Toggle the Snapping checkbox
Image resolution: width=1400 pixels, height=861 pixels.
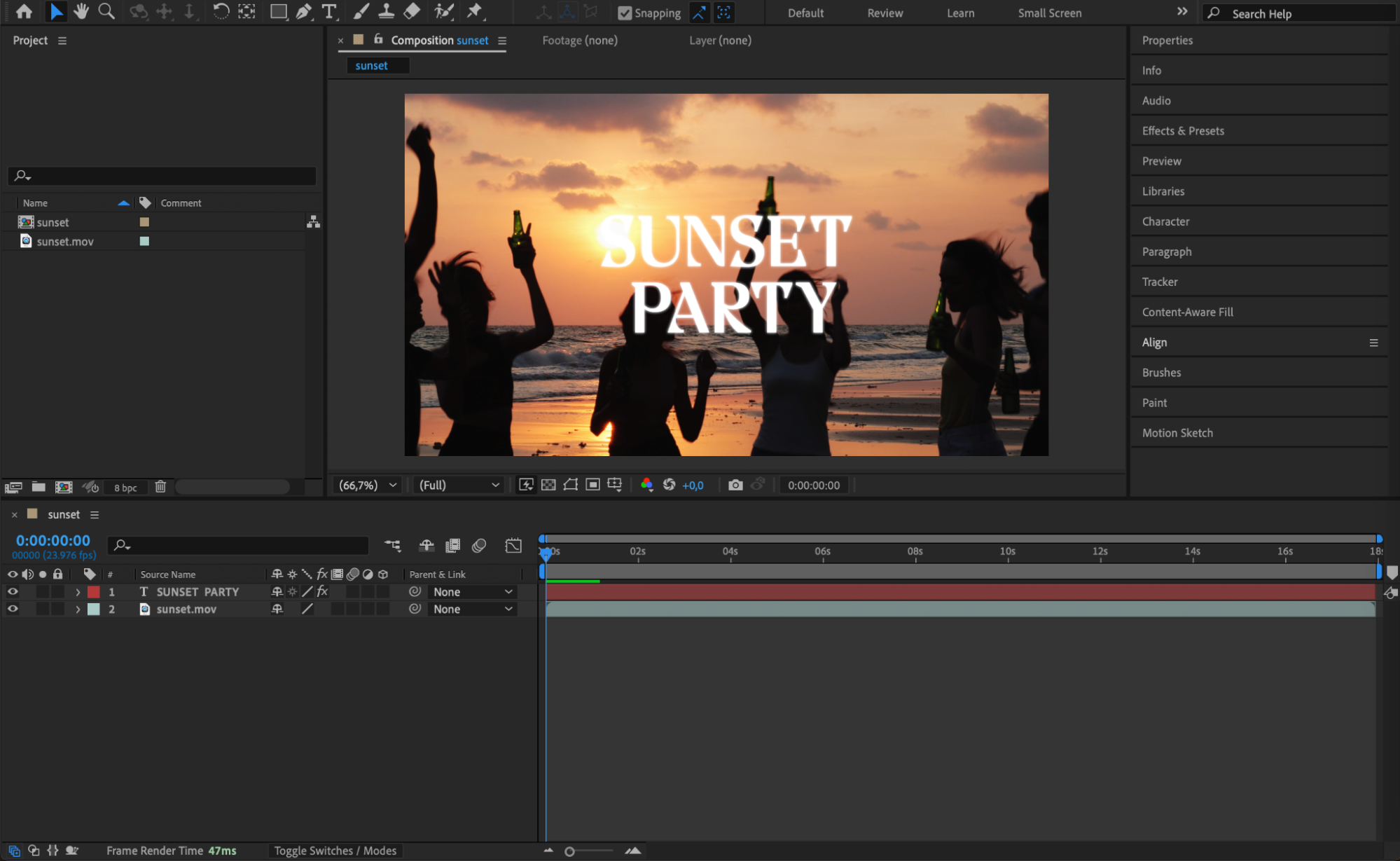click(x=625, y=13)
